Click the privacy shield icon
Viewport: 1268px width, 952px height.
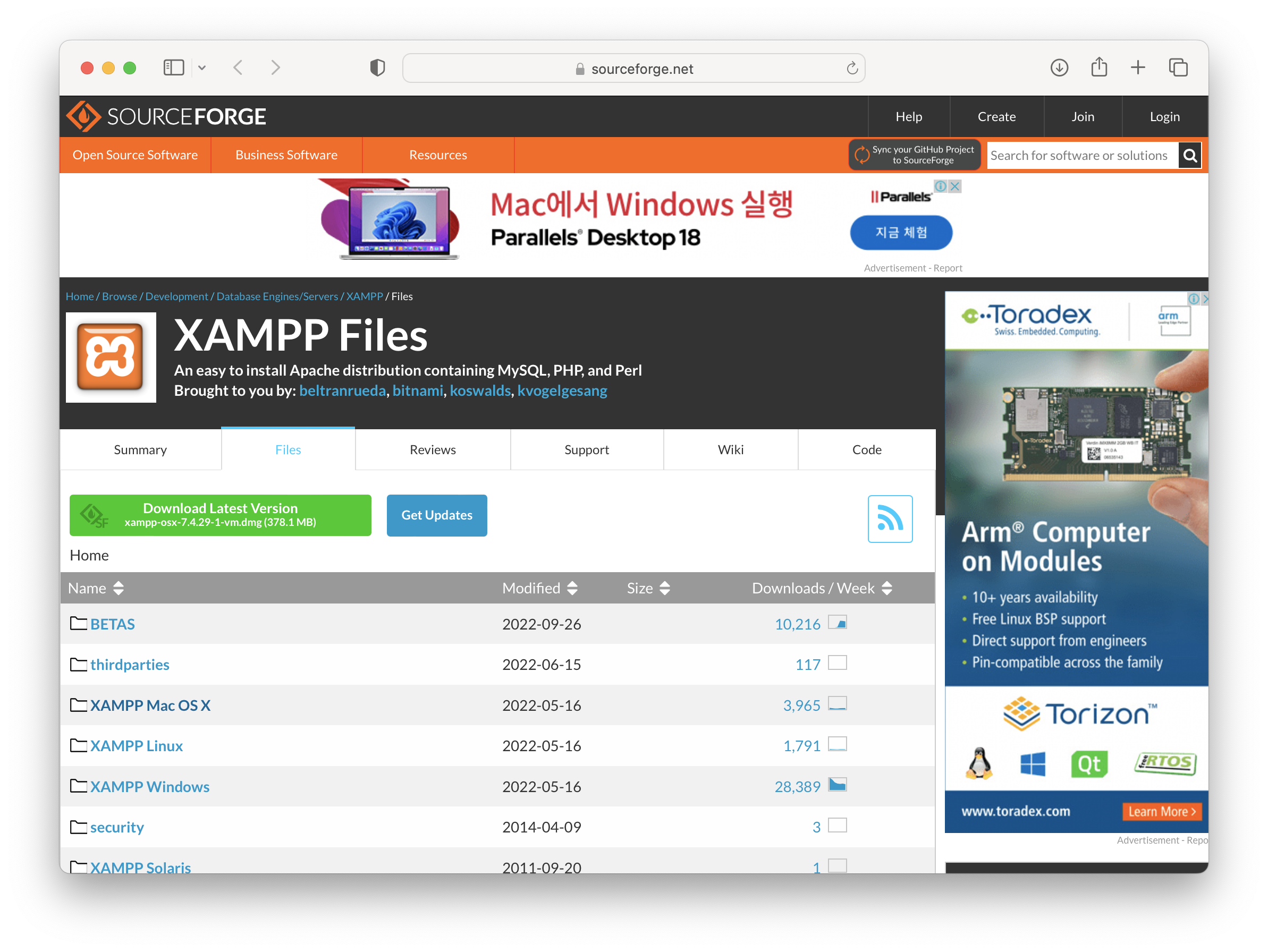point(377,67)
